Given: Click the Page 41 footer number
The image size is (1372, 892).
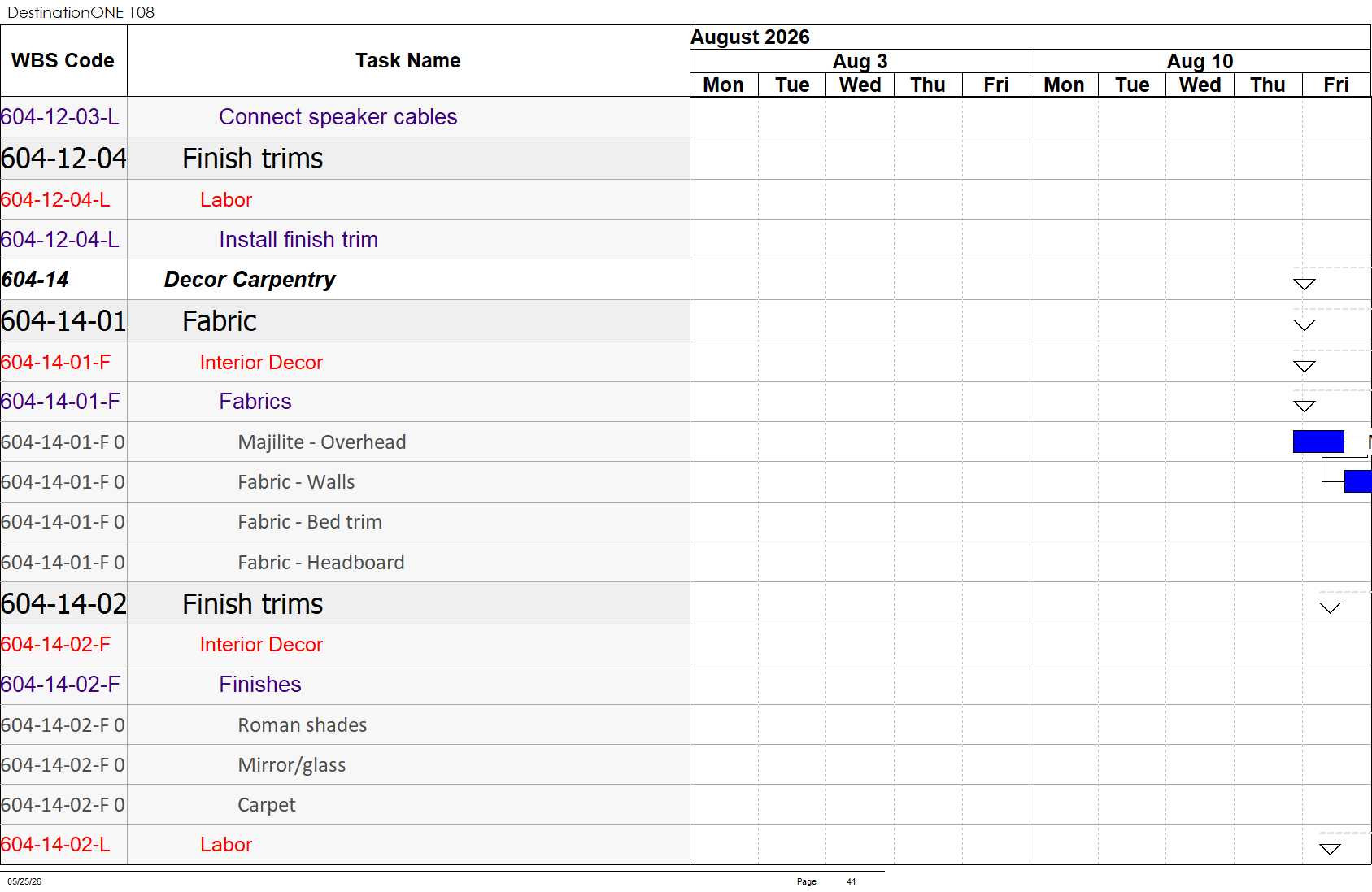Looking at the screenshot, I should tap(852, 881).
